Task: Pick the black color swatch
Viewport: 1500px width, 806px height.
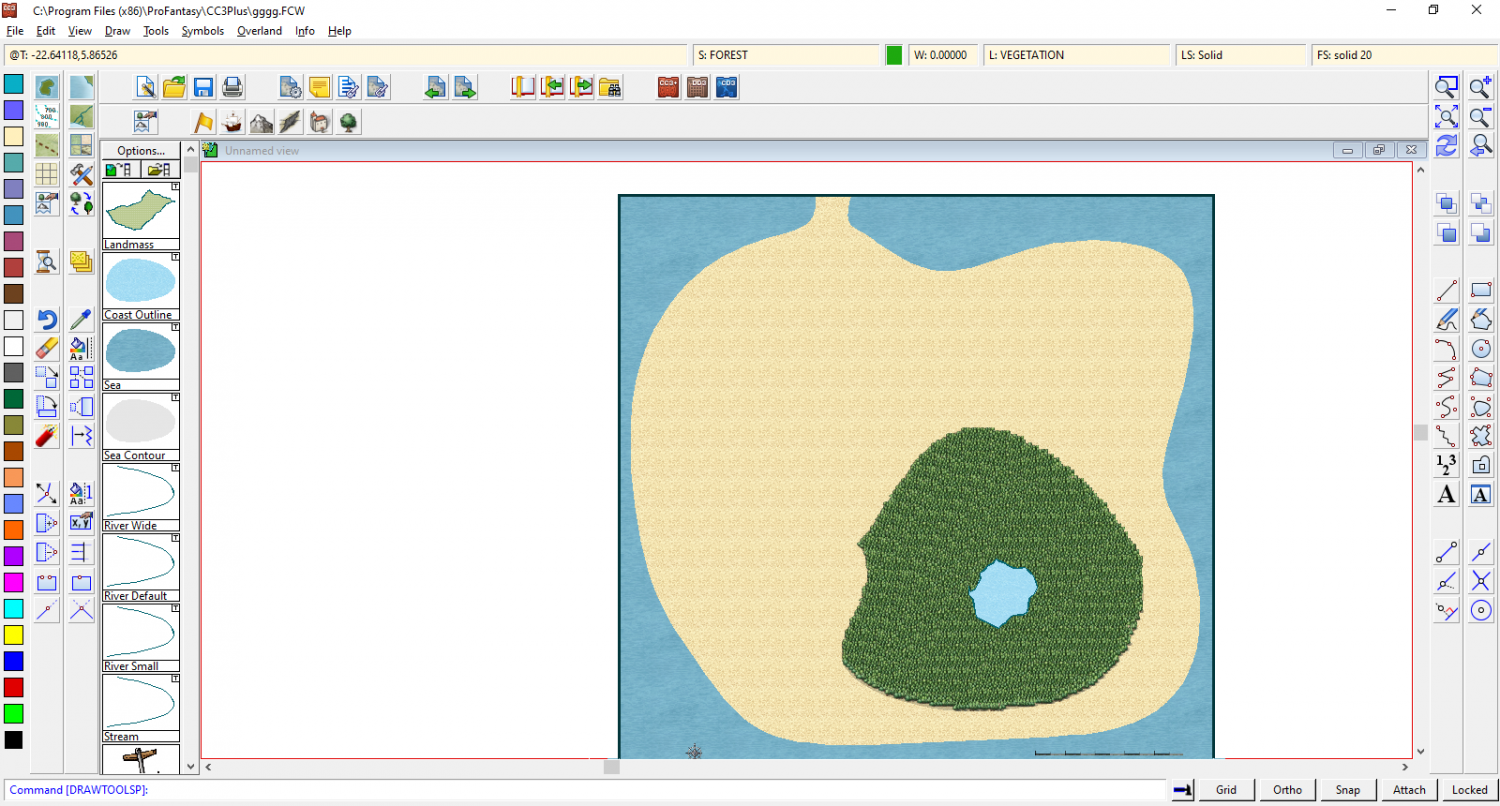Action: (x=13, y=740)
